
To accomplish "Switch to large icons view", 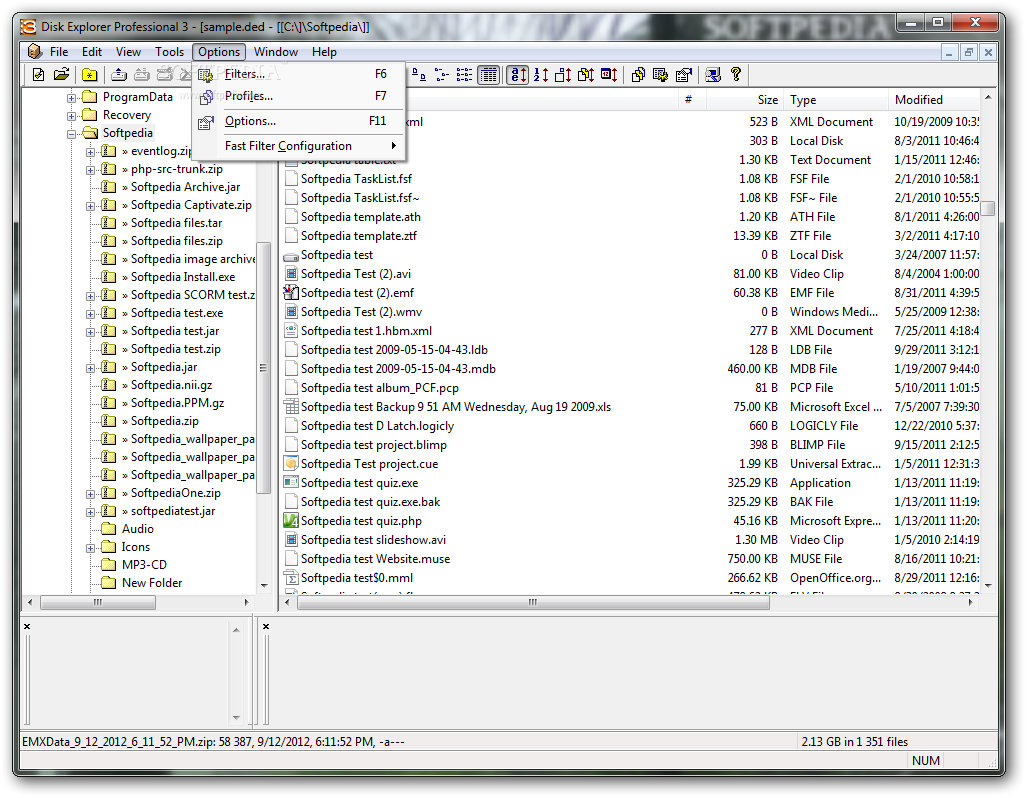I will [x=419, y=75].
